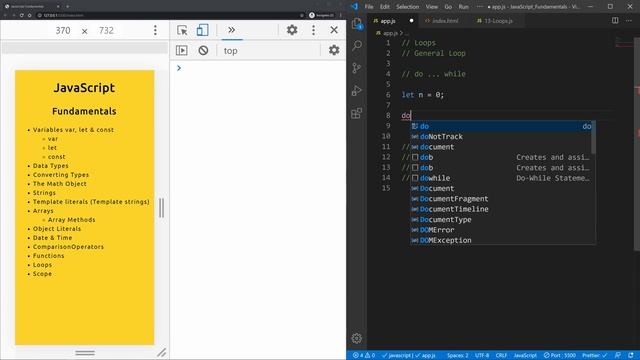Viewport: 640px width, 360px height.
Task: Open the VS Code Search view
Action: [x=357, y=45]
